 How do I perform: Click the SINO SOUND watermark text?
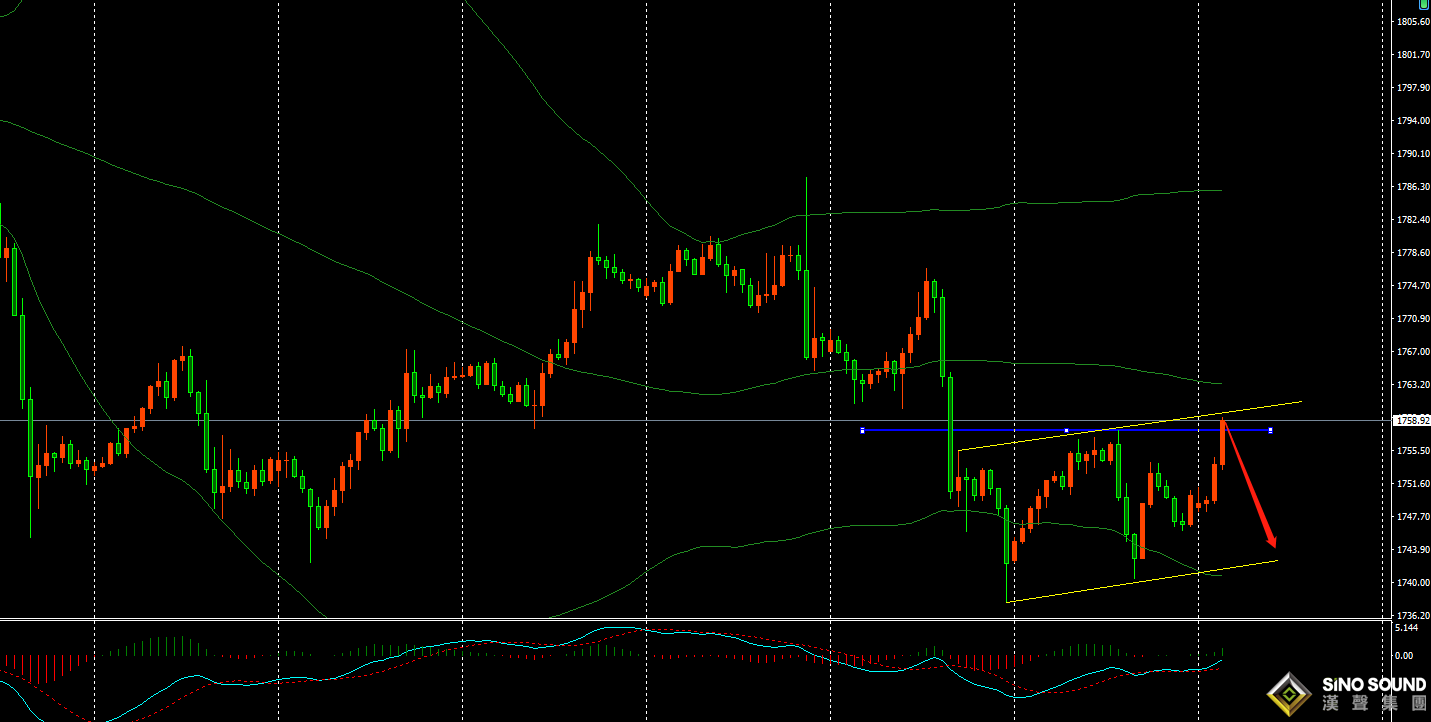tap(1374, 685)
